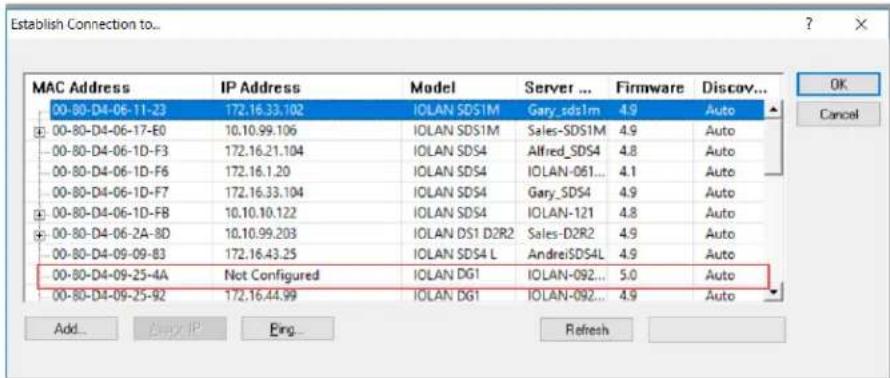
Task: Click IP address 172.16.33.102
Action: (264, 110)
